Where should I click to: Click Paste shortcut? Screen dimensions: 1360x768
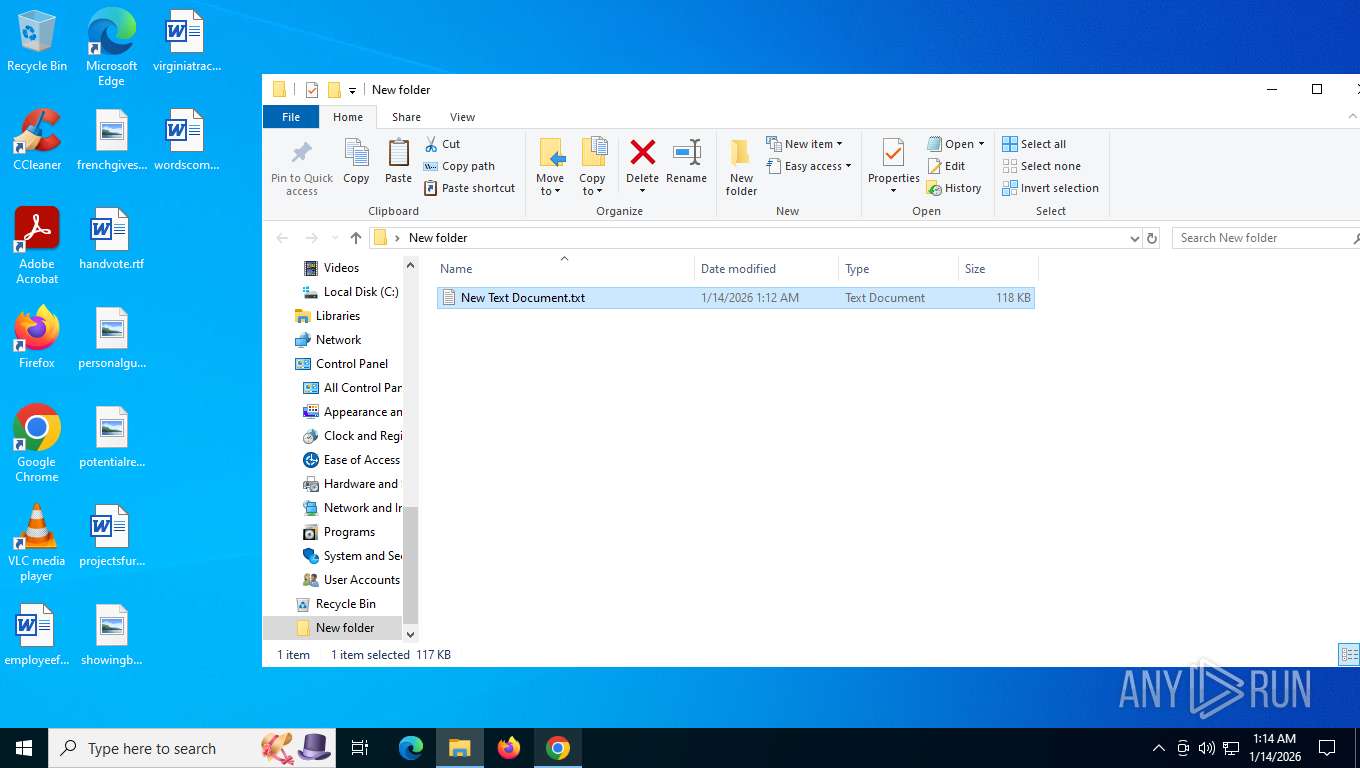pos(469,188)
